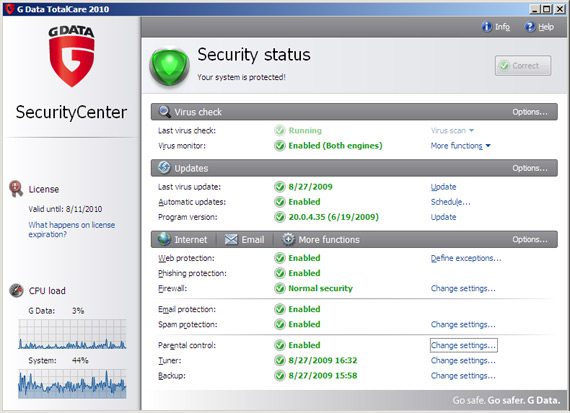Click the G Data CPU load graph
The image size is (570, 413).
click(x=72, y=334)
